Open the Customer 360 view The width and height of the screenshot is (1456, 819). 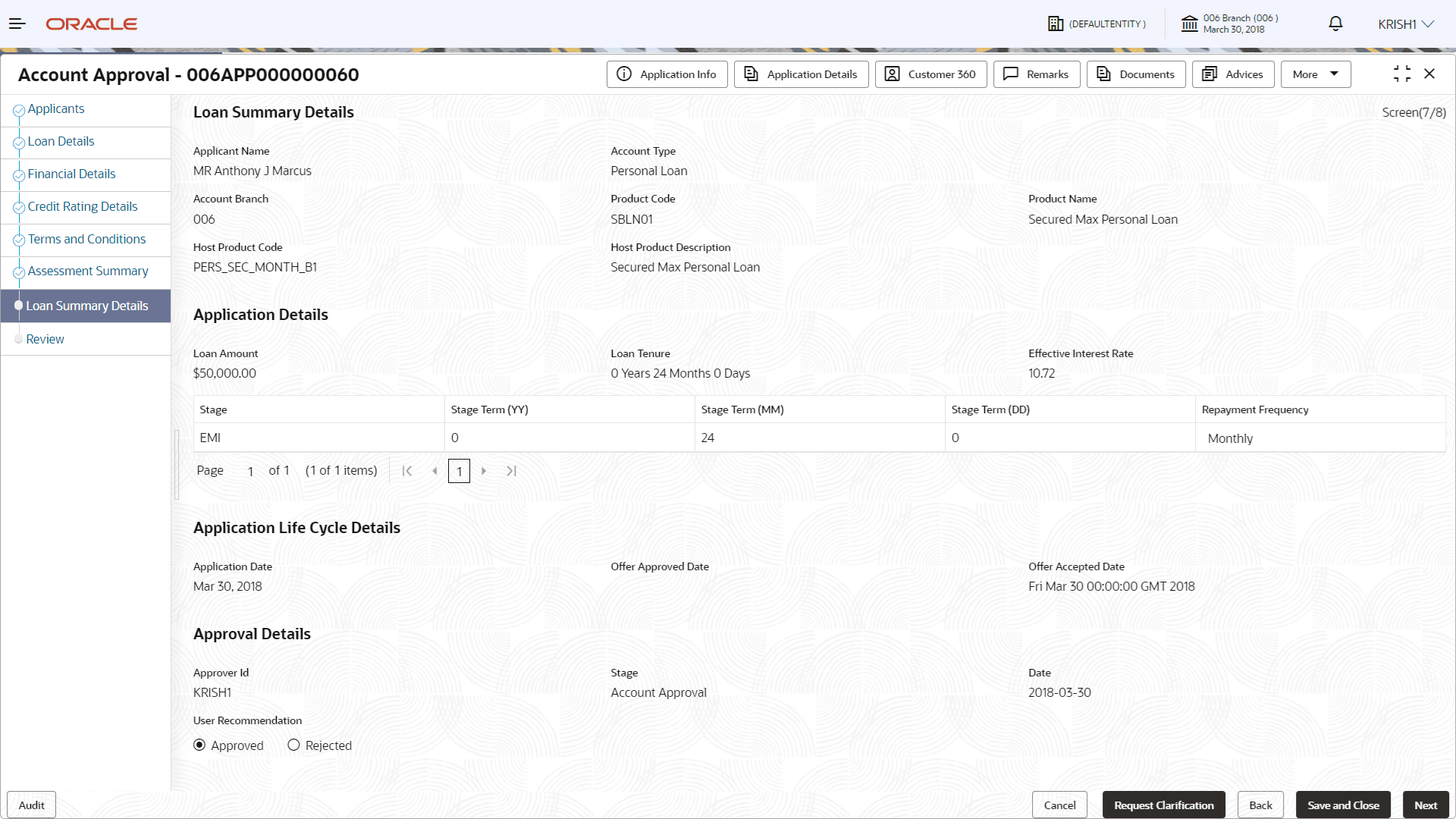click(930, 74)
